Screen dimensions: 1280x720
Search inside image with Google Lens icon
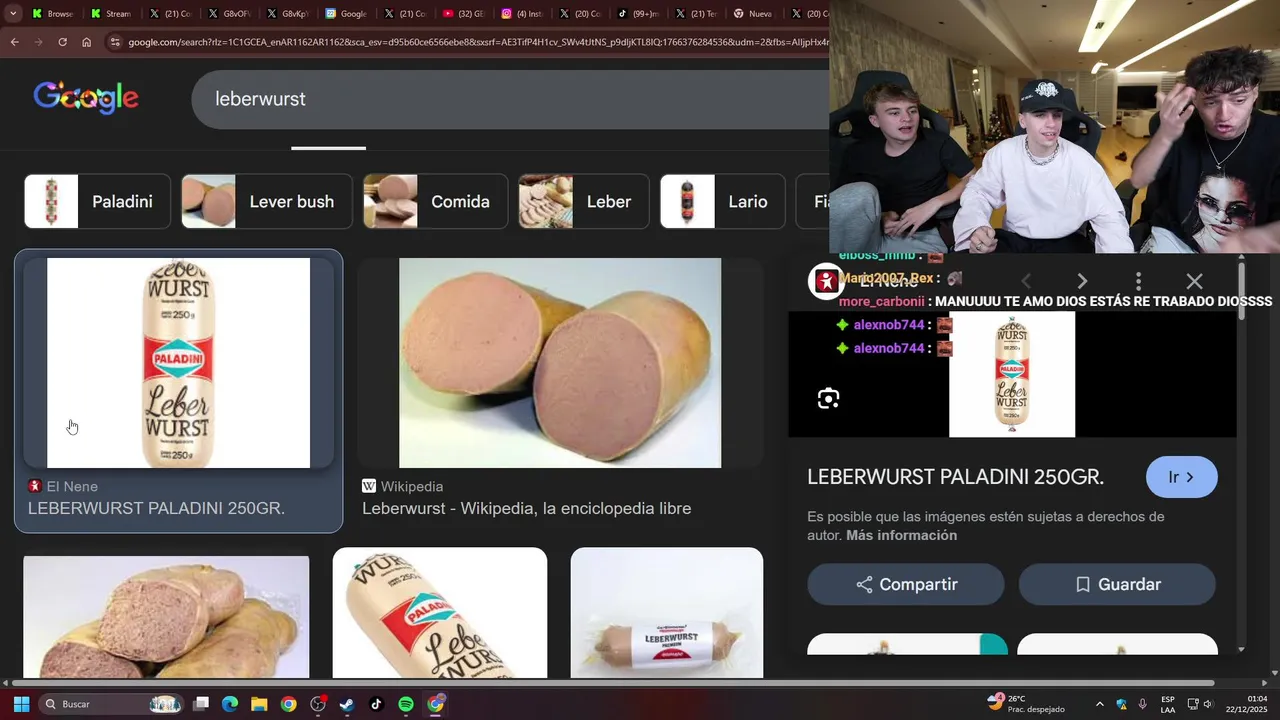click(x=828, y=398)
